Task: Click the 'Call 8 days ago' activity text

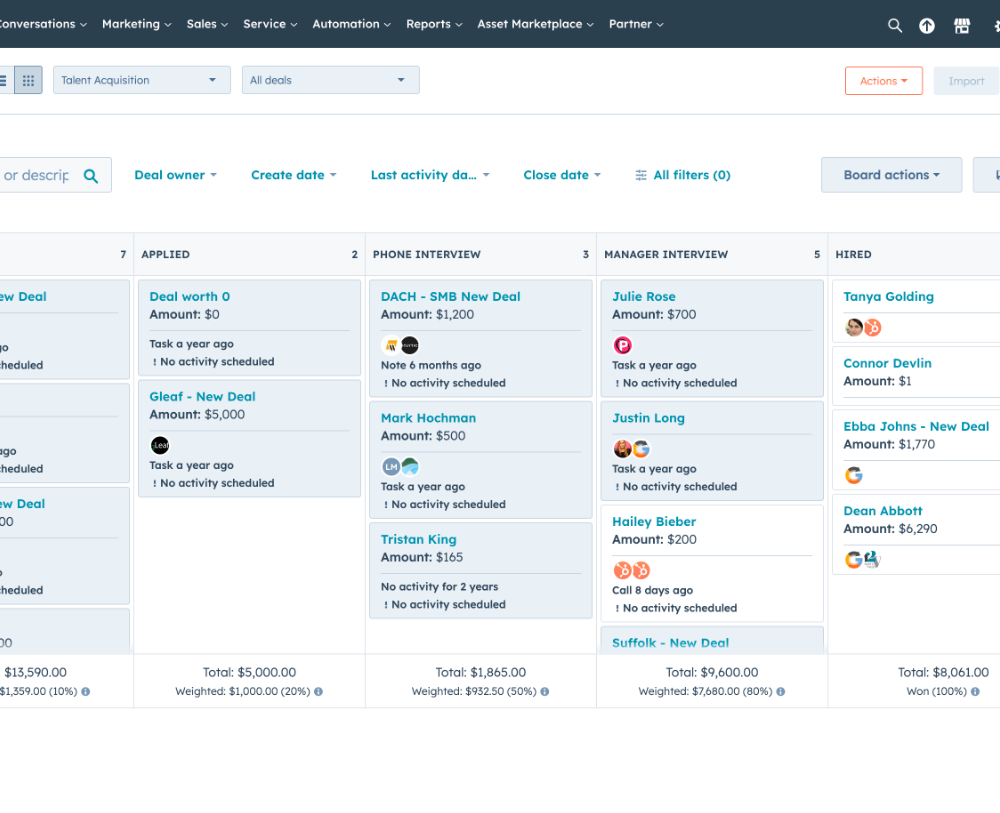Action: coord(652,590)
